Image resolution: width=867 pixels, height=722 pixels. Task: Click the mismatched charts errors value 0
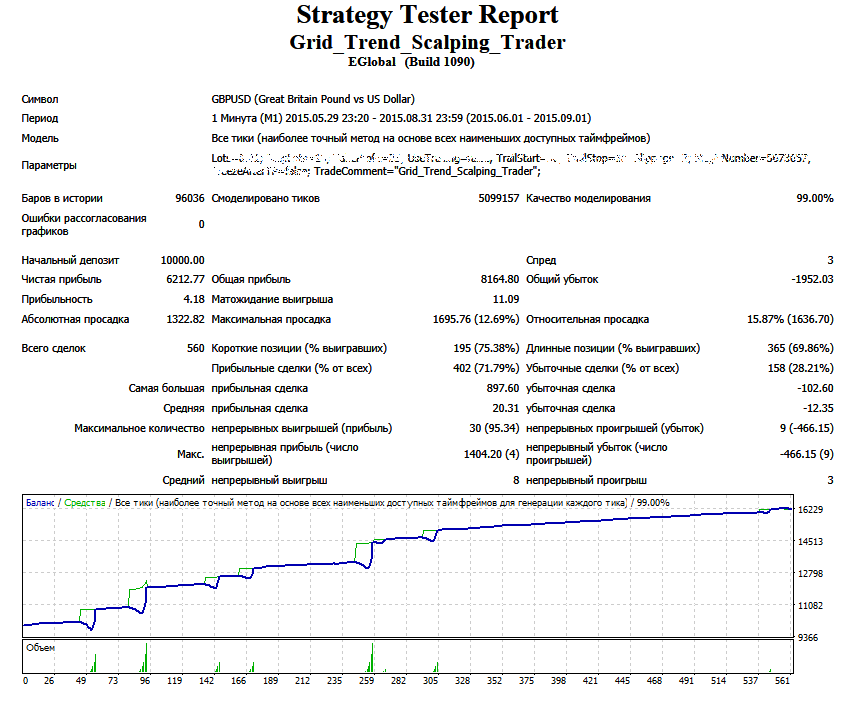pos(201,224)
